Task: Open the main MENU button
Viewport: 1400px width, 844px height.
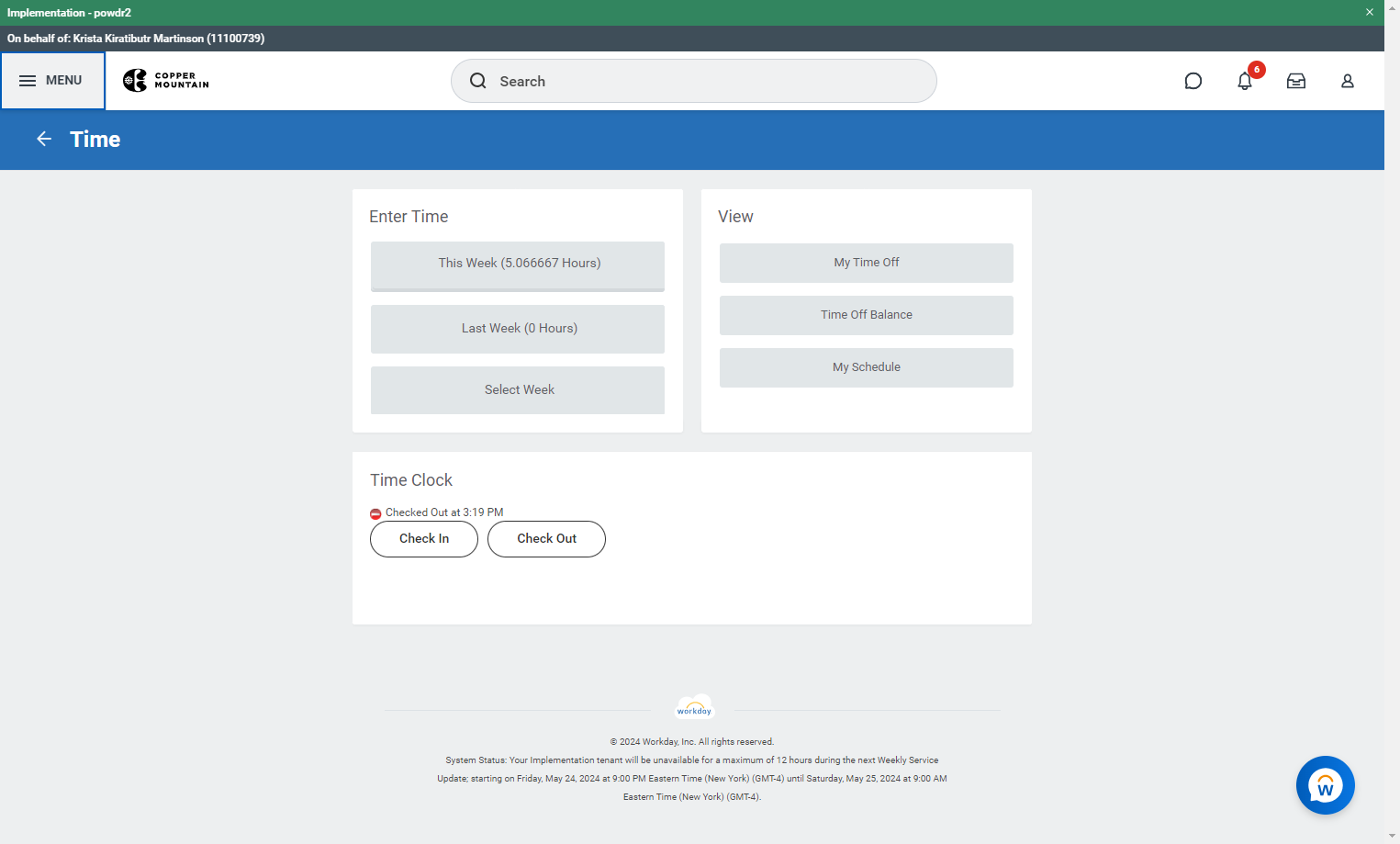Action: coord(52,81)
